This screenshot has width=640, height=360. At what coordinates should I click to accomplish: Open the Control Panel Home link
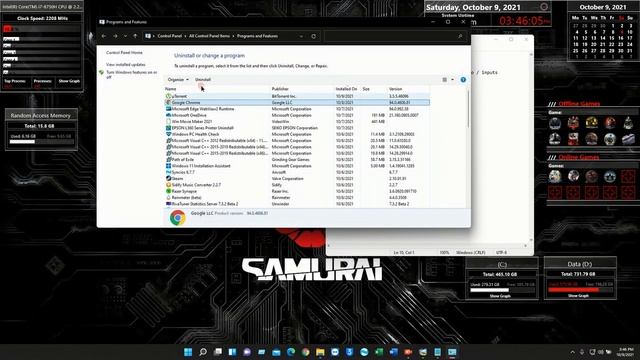(124, 53)
